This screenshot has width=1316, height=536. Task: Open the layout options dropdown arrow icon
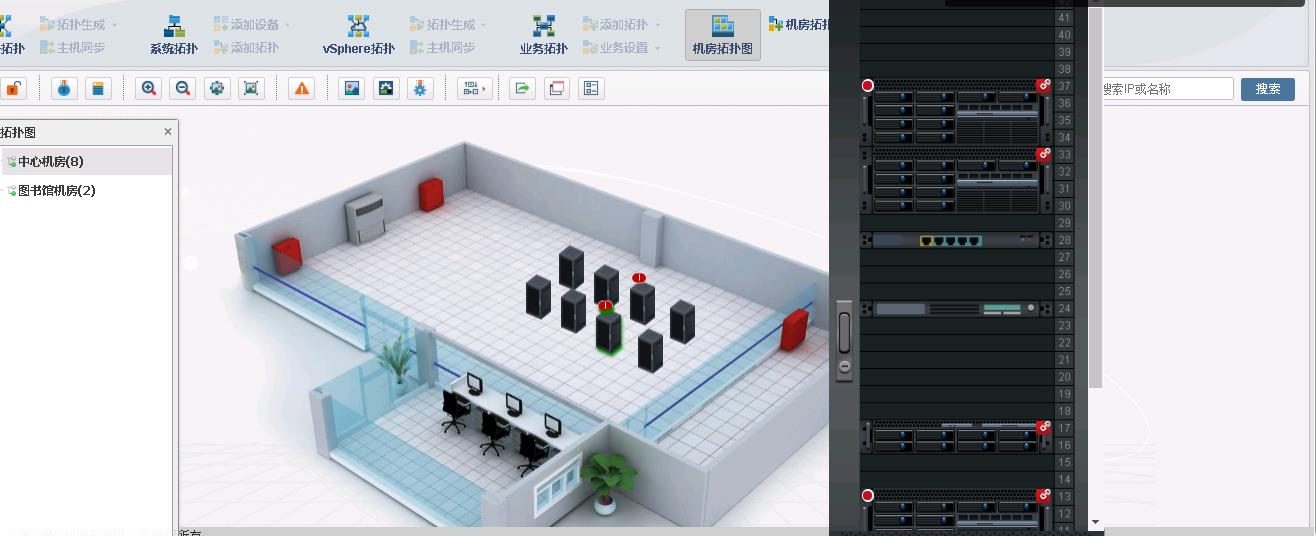474,89
